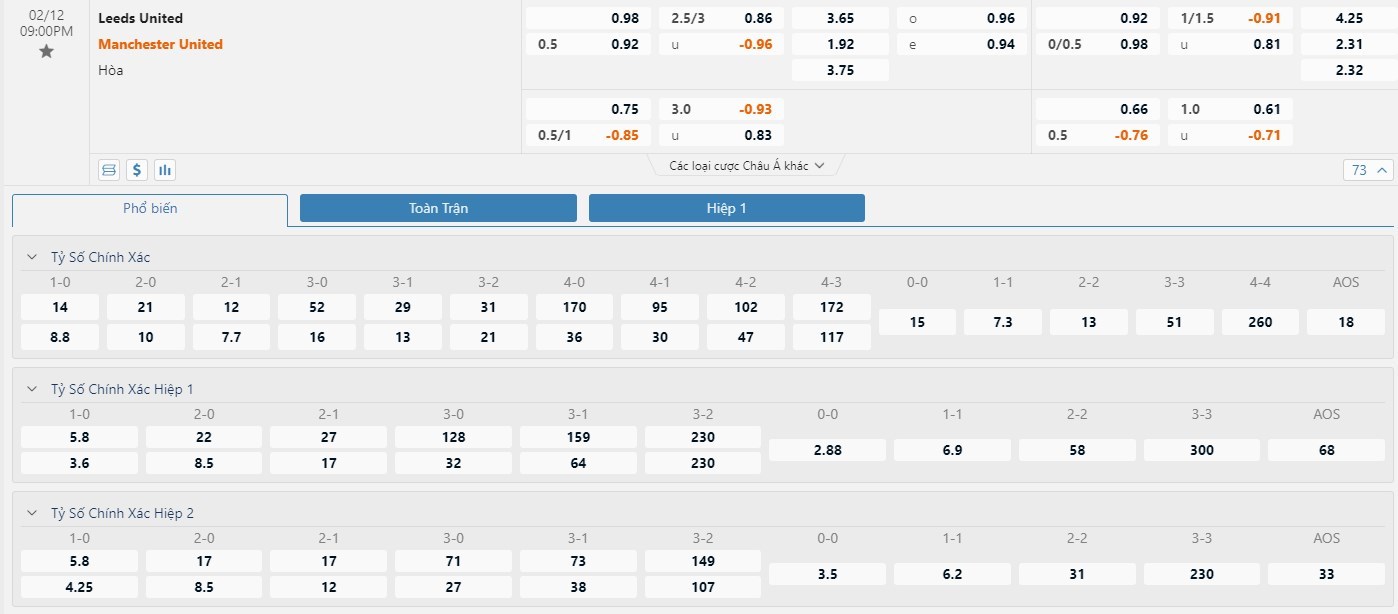
Task: Collapse the 73 markets counter
Action: (x=1368, y=170)
